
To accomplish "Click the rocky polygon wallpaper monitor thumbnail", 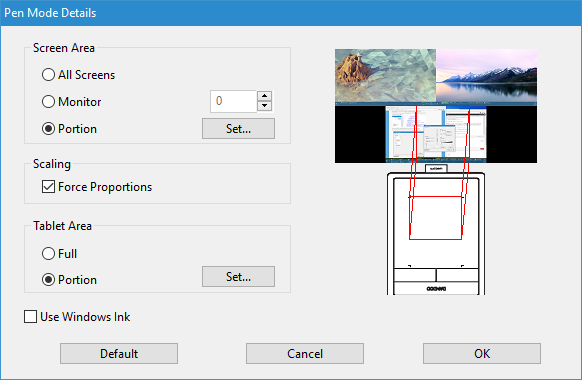I will [385, 75].
